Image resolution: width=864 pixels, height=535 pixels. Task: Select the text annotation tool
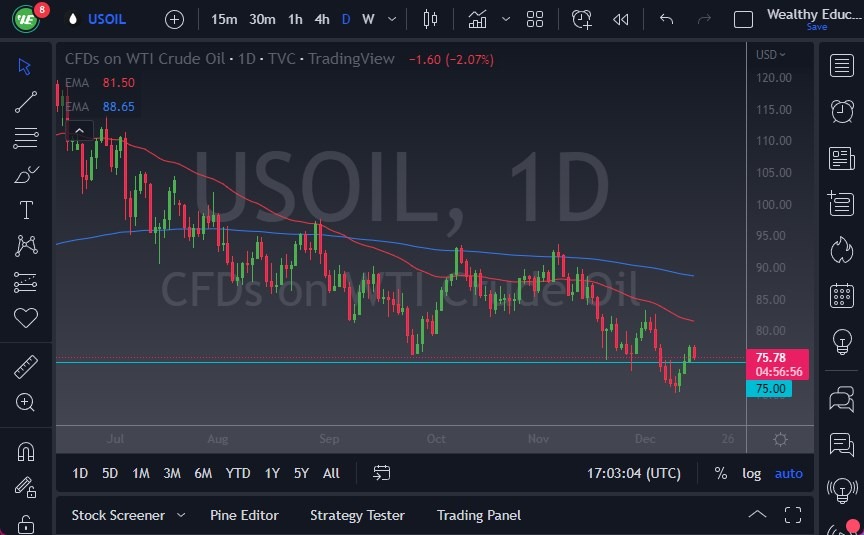pyautogui.click(x=26, y=209)
